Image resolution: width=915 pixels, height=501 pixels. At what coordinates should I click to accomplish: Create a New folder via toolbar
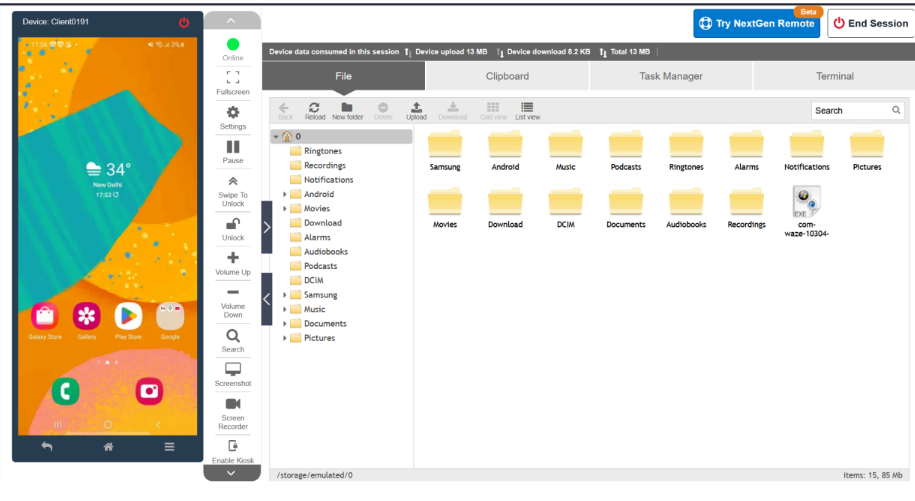[x=347, y=108]
